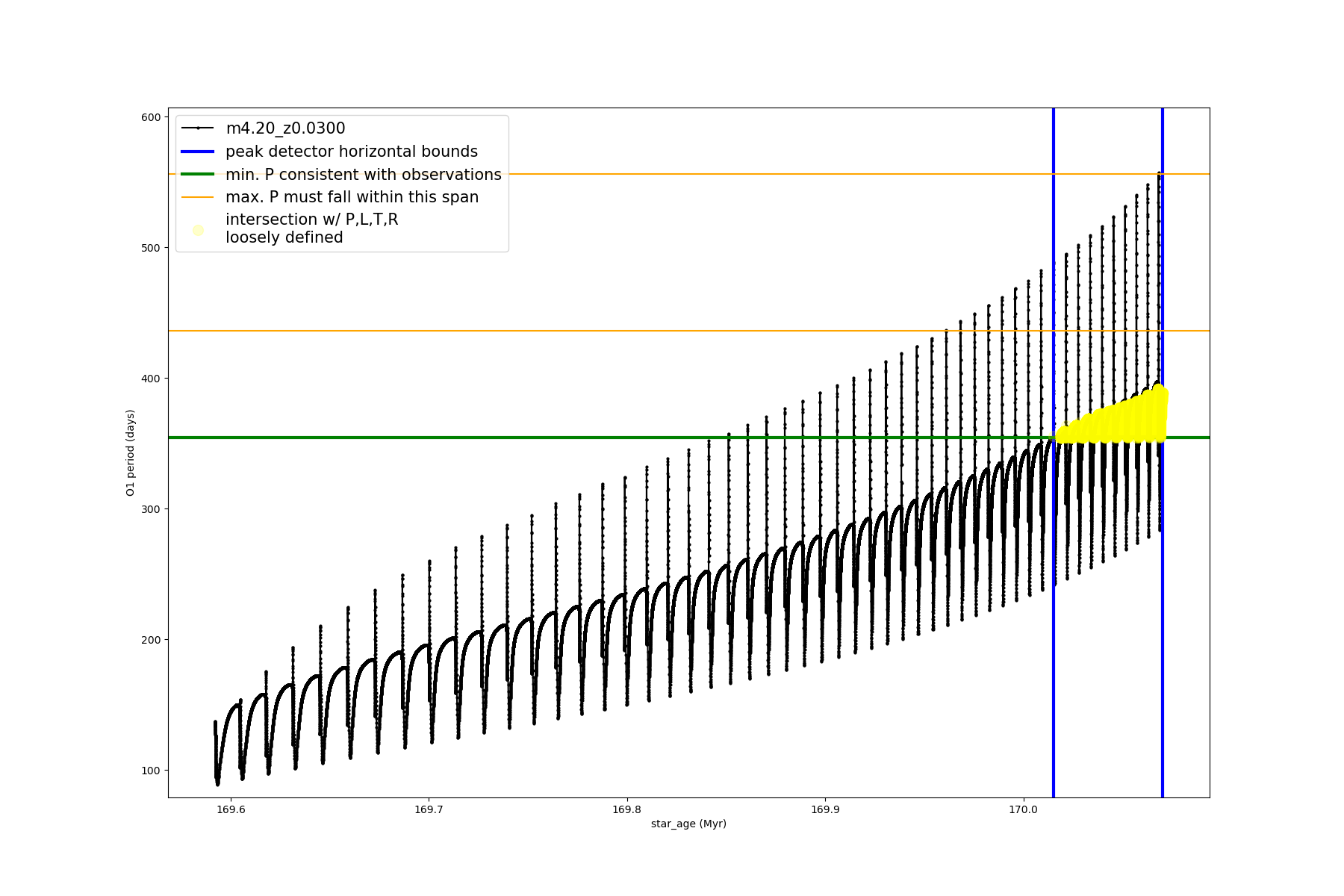Click the 169.8 x-axis tick label
Screen dimensions: 1344x896
[x=626, y=809]
